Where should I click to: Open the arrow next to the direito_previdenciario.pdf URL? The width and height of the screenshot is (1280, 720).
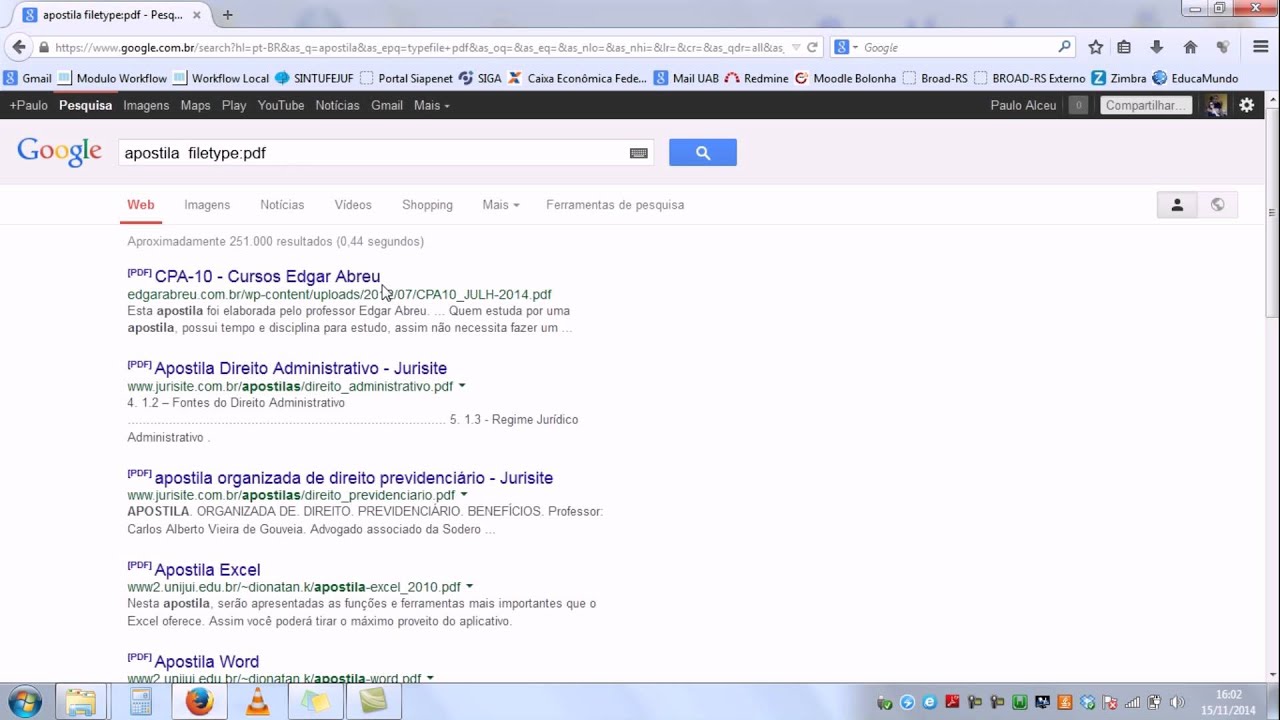[x=464, y=495]
